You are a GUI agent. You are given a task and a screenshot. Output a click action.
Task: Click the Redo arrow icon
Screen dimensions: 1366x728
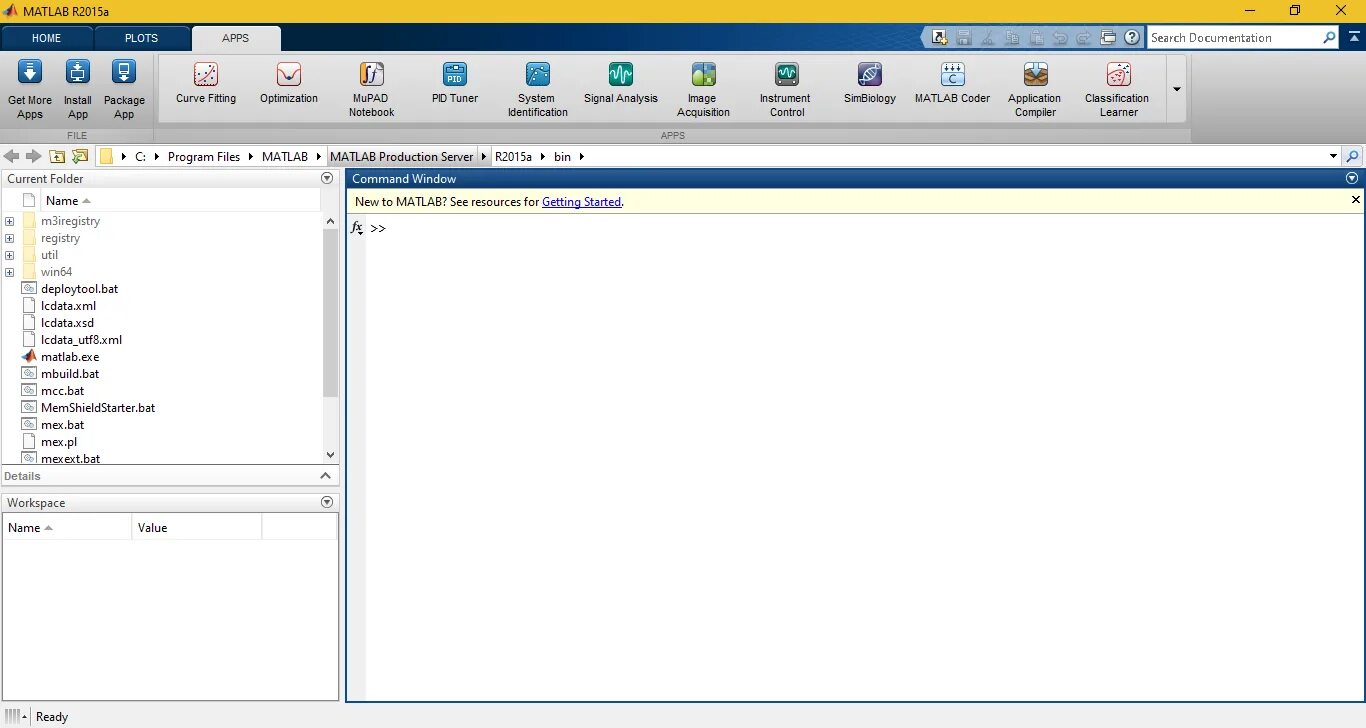(1084, 38)
